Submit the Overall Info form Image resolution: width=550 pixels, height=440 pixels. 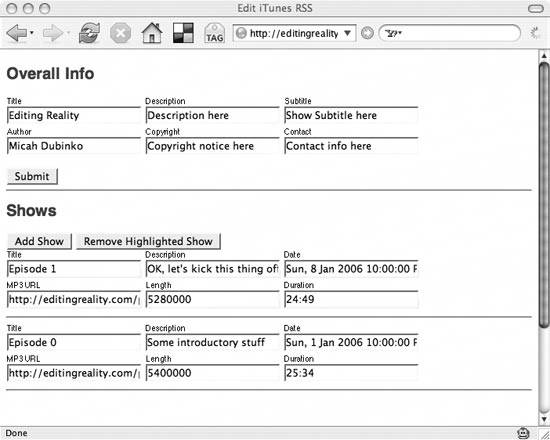pyautogui.click(x=32, y=176)
